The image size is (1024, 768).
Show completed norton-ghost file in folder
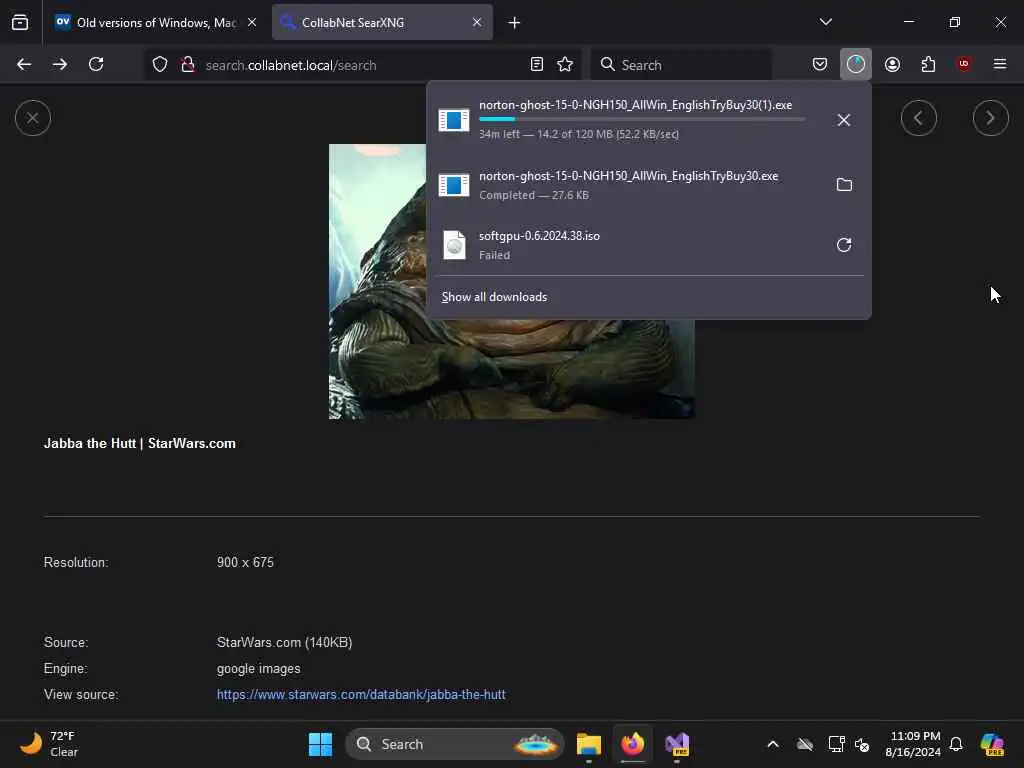point(844,185)
